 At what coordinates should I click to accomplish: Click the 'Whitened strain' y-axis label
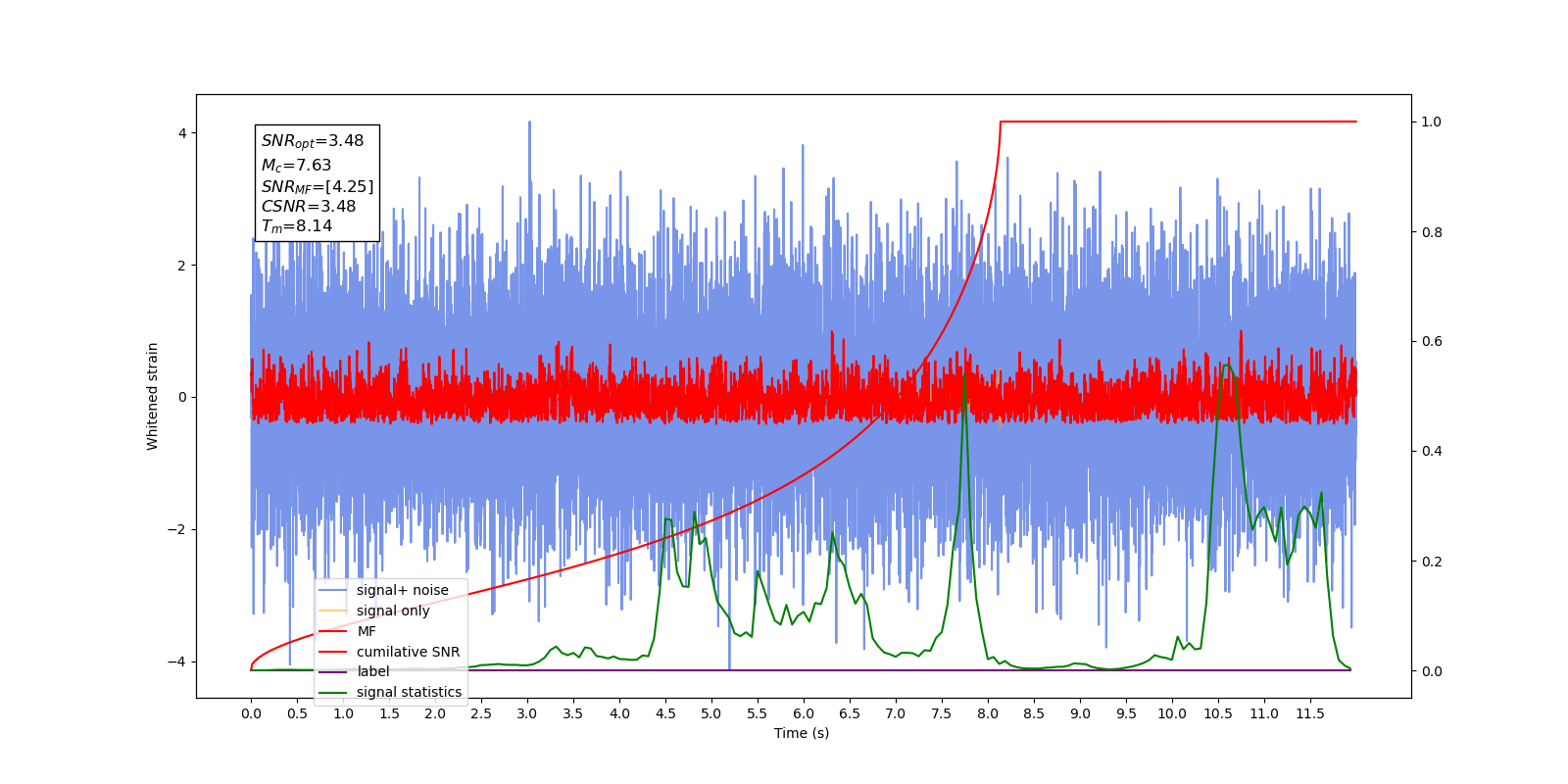[153, 396]
